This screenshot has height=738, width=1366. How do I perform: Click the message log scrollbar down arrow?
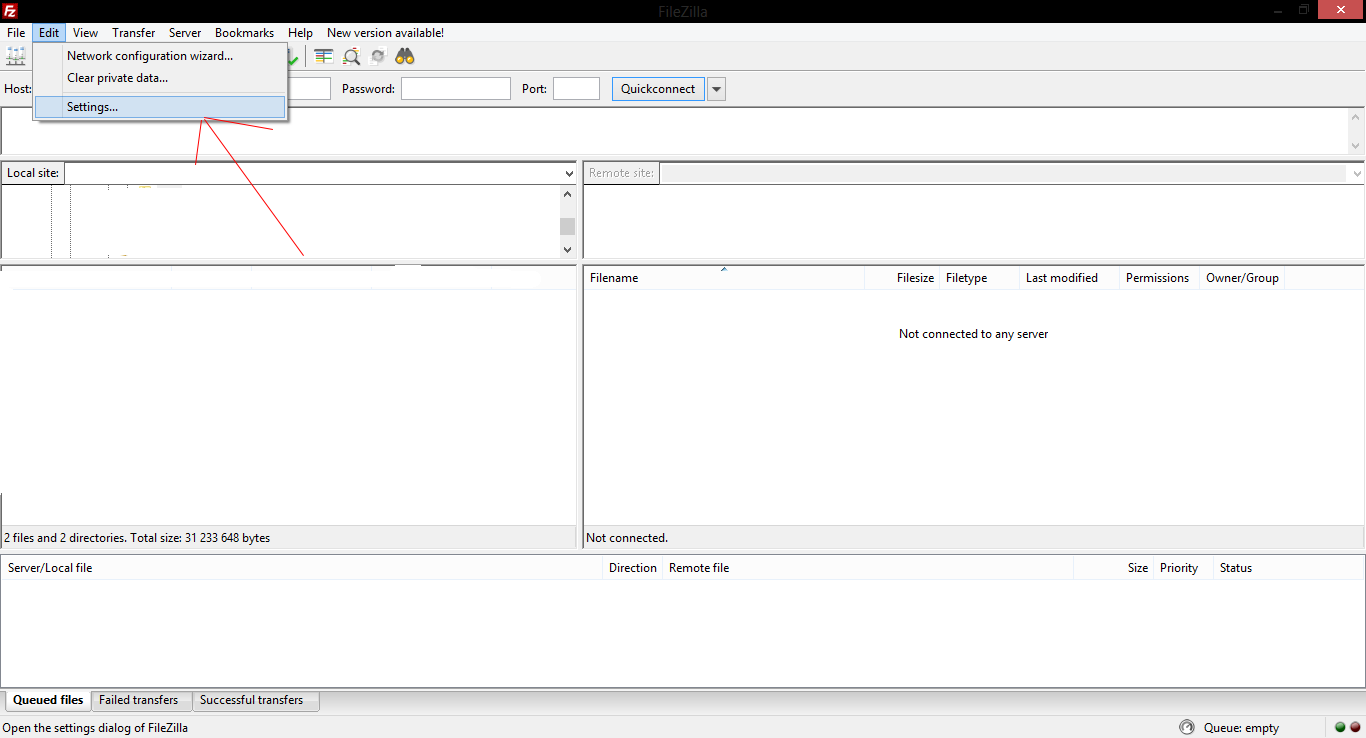point(1356,146)
